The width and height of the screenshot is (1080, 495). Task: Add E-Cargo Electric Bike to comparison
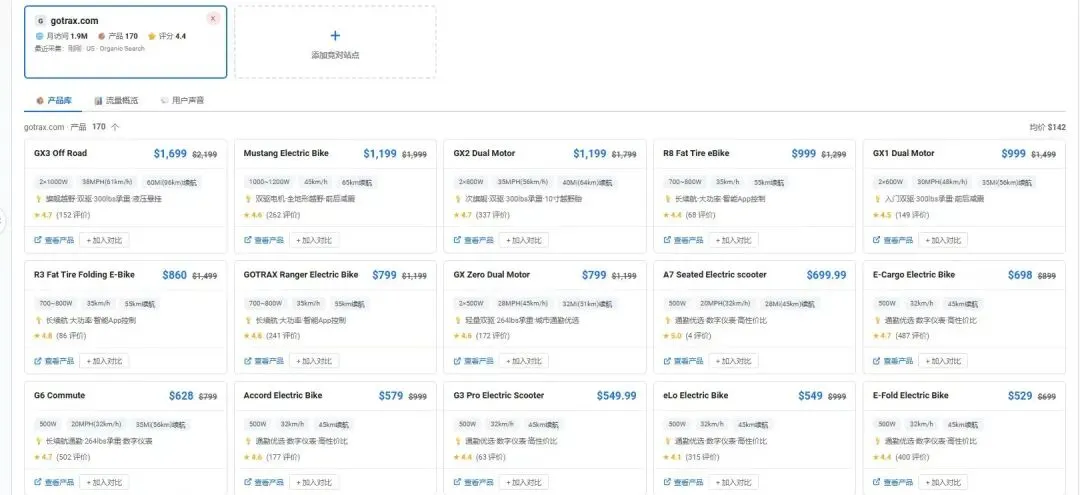pos(943,361)
